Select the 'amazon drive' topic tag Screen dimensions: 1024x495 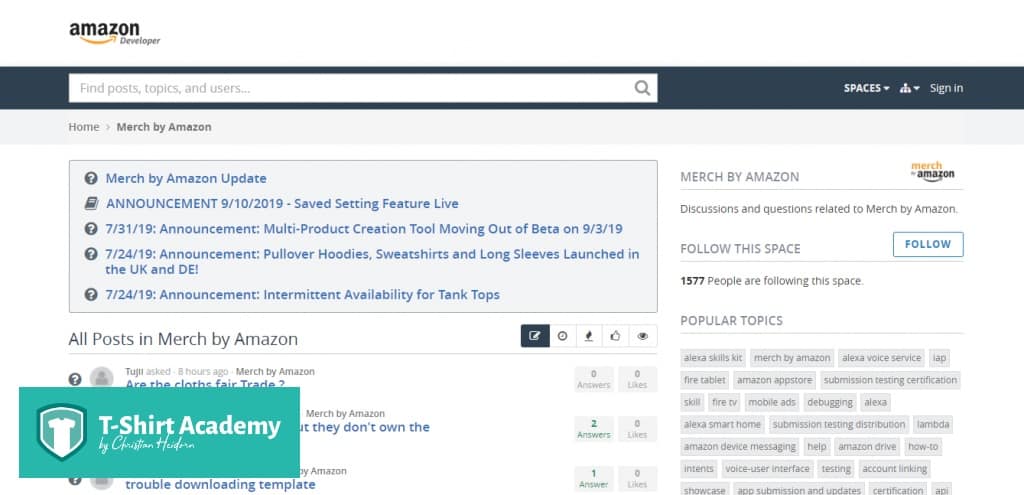click(867, 447)
